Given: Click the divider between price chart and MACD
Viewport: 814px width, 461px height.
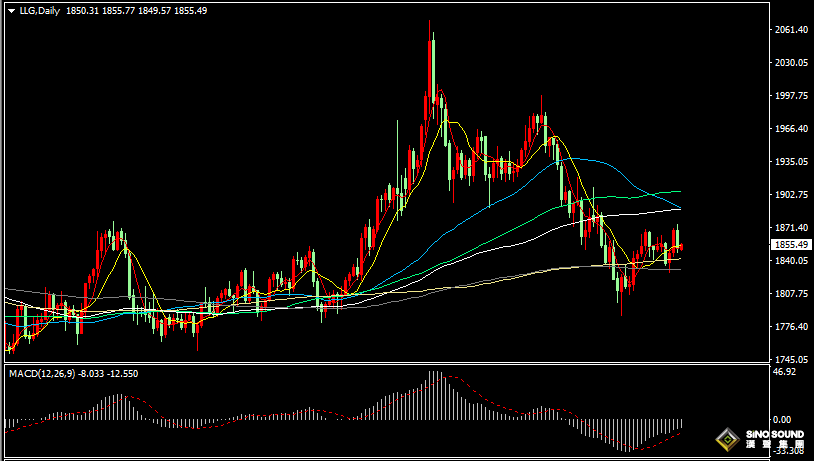Looking at the screenshot, I should tap(387, 363).
